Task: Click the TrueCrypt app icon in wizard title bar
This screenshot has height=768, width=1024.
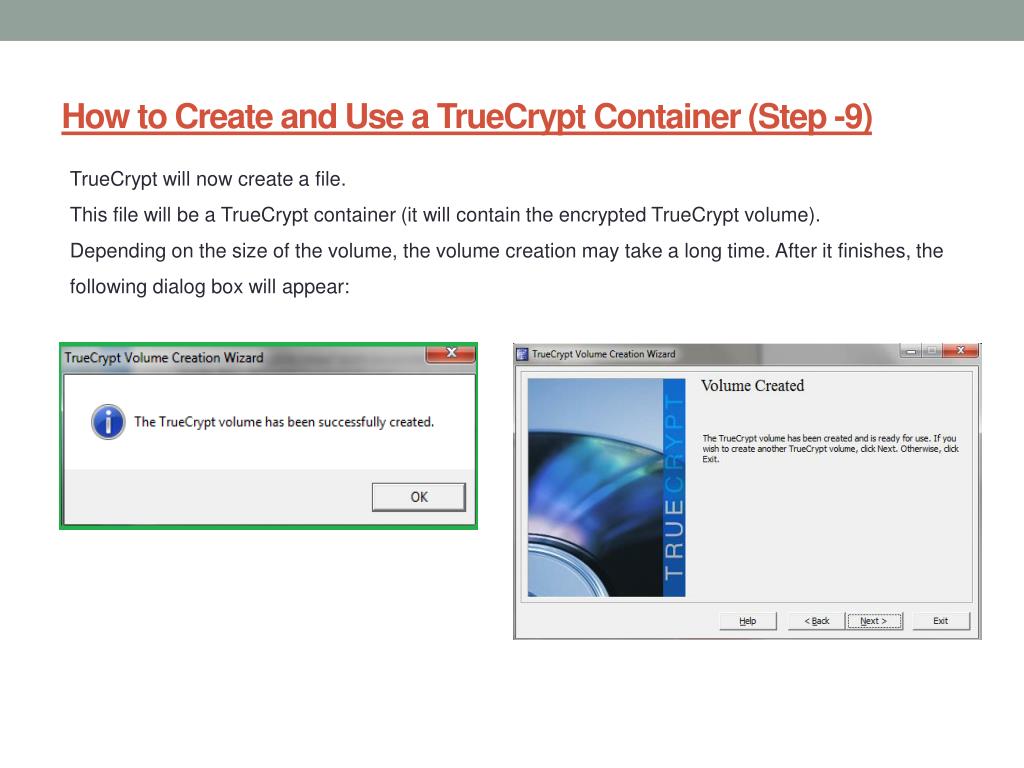Action: [522, 354]
